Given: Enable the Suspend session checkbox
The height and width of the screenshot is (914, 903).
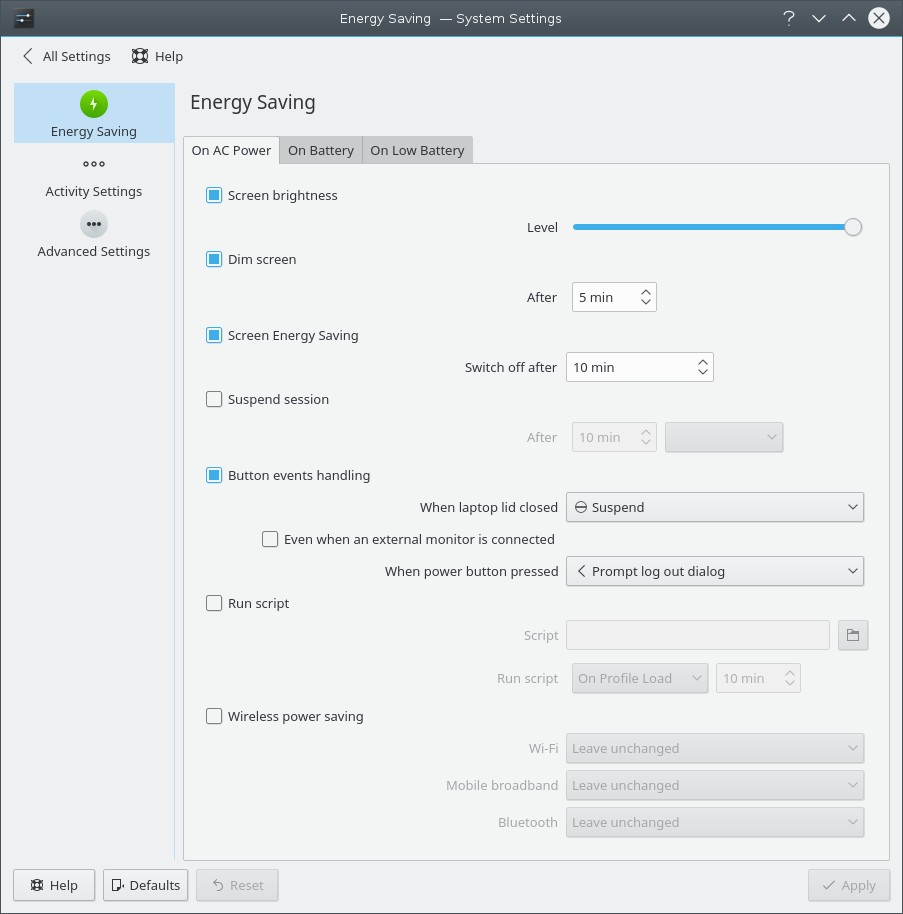Looking at the screenshot, I should [x=214, y=399].
